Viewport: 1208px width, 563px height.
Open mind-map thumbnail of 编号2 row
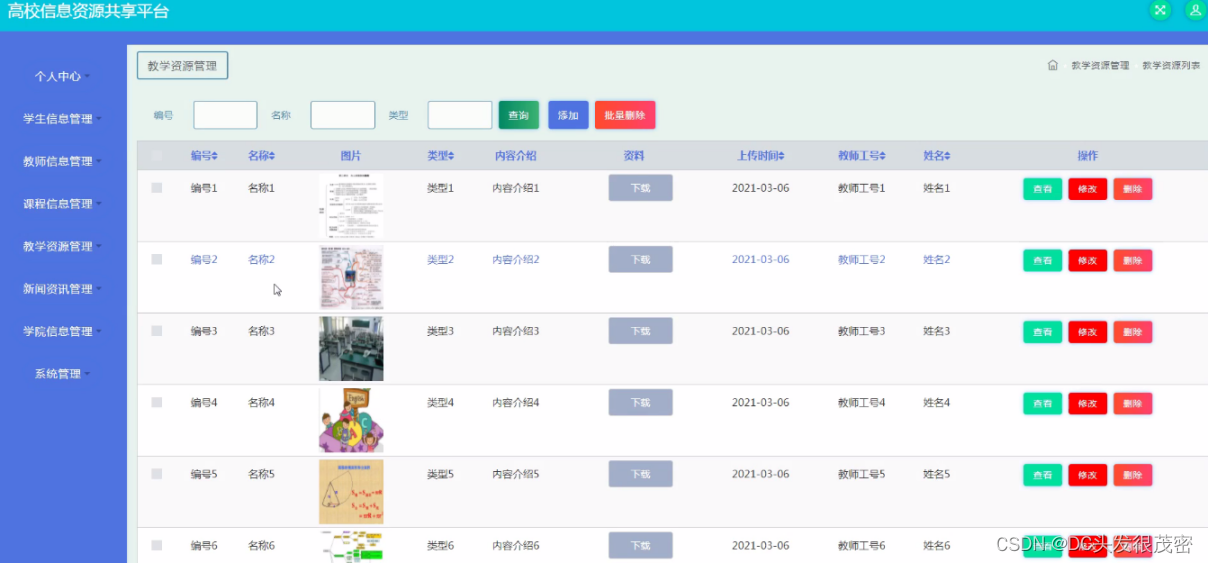[x=351, y=277]
